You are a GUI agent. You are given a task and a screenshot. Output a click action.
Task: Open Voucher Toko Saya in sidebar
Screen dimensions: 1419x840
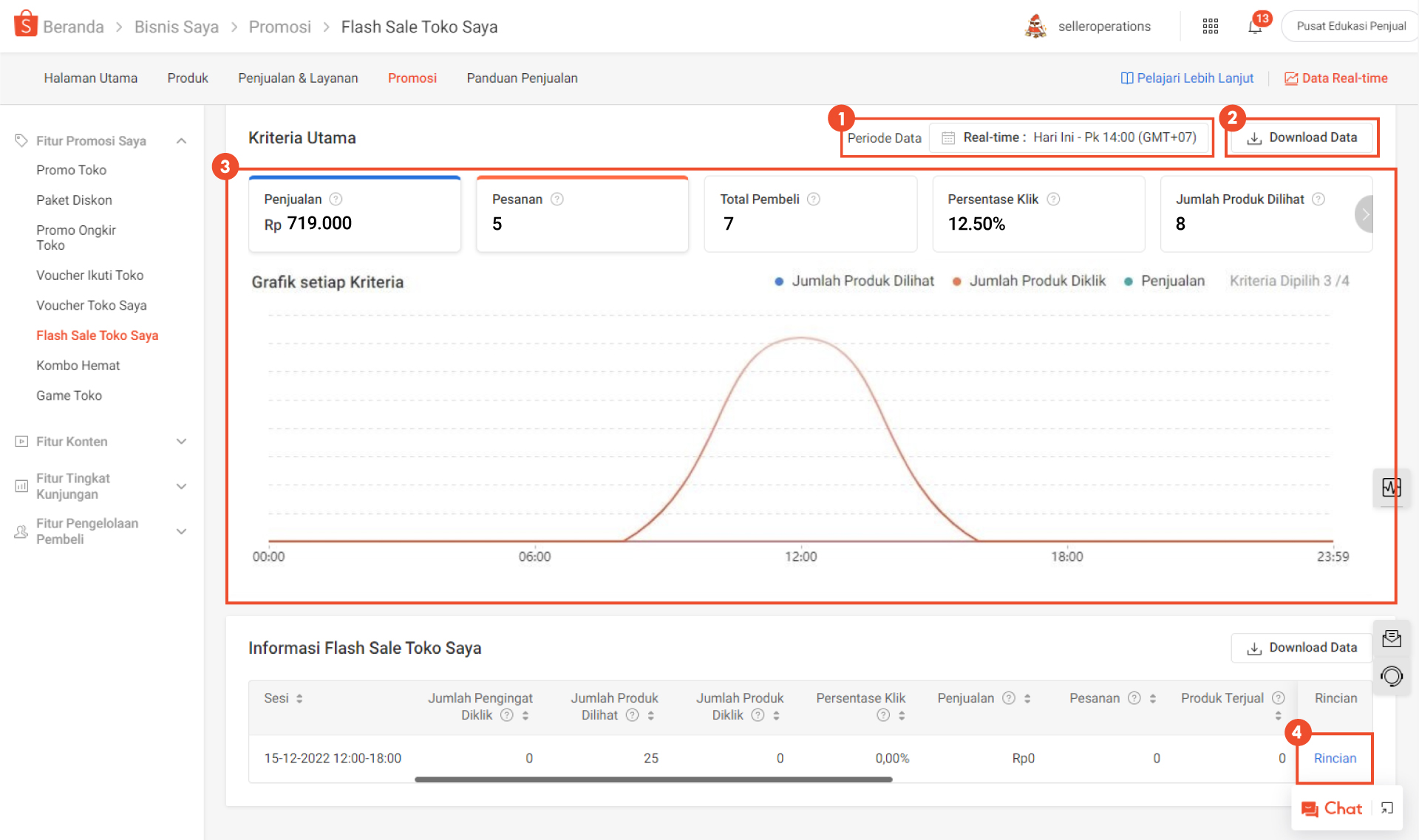pos(92,305)
